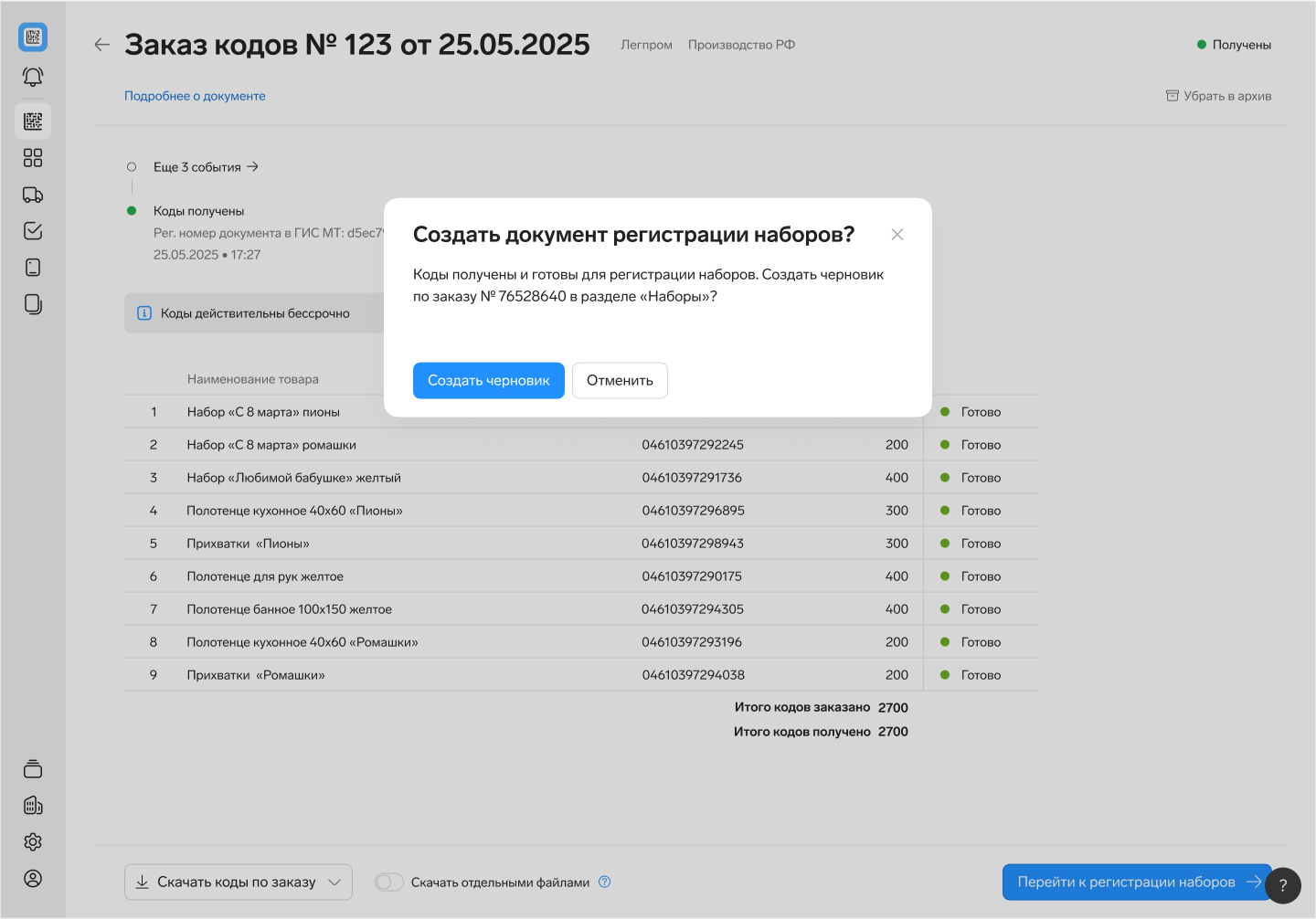1316x919 pixels.
Task: Go back using the left arrow
Action: [102, 45]
